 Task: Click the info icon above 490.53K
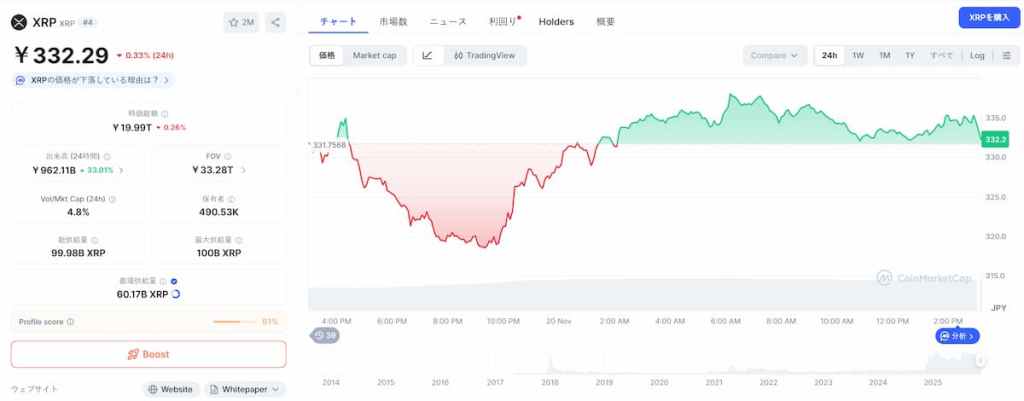pos(231,199)
